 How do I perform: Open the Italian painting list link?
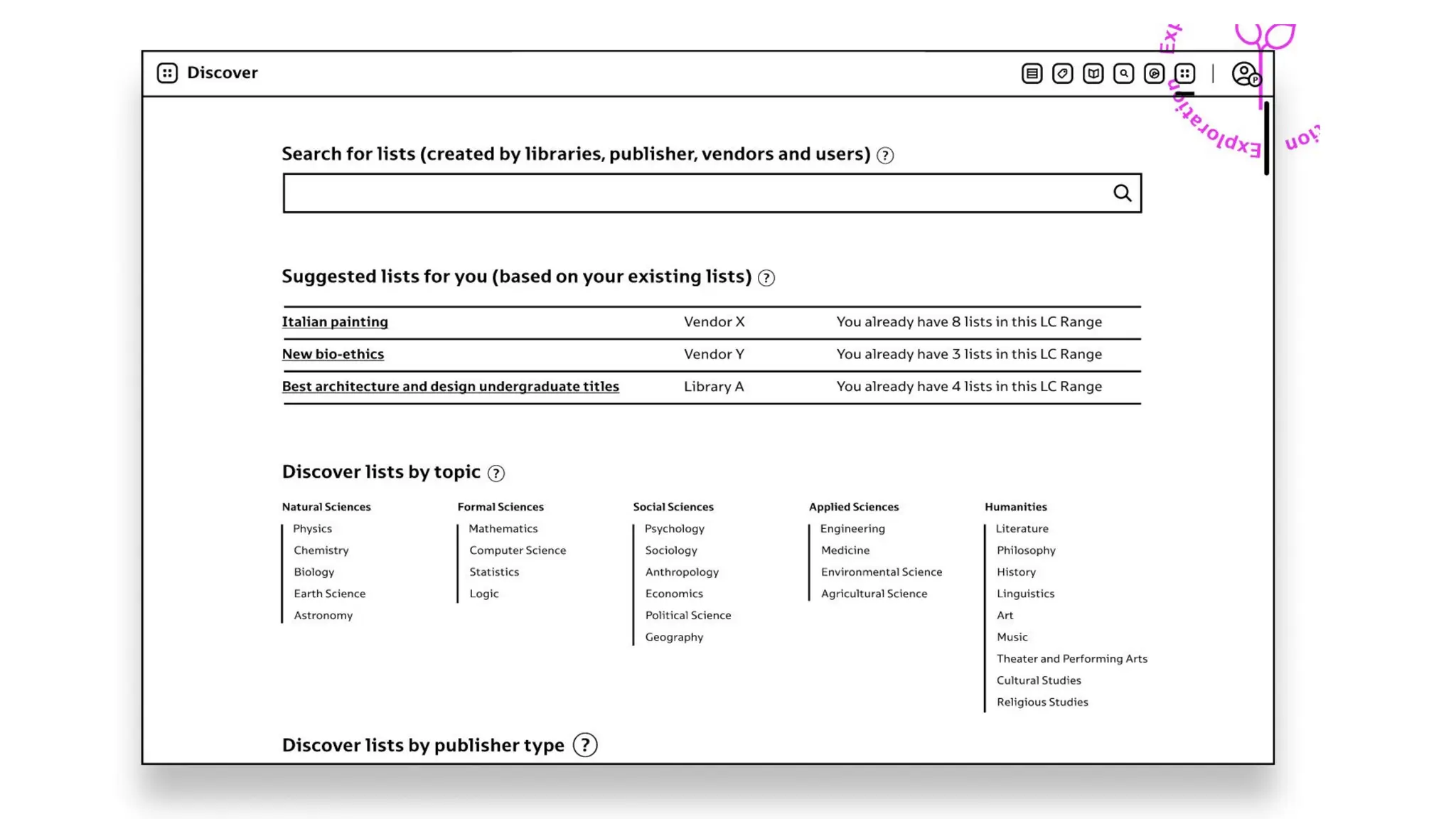click(335, 321)
